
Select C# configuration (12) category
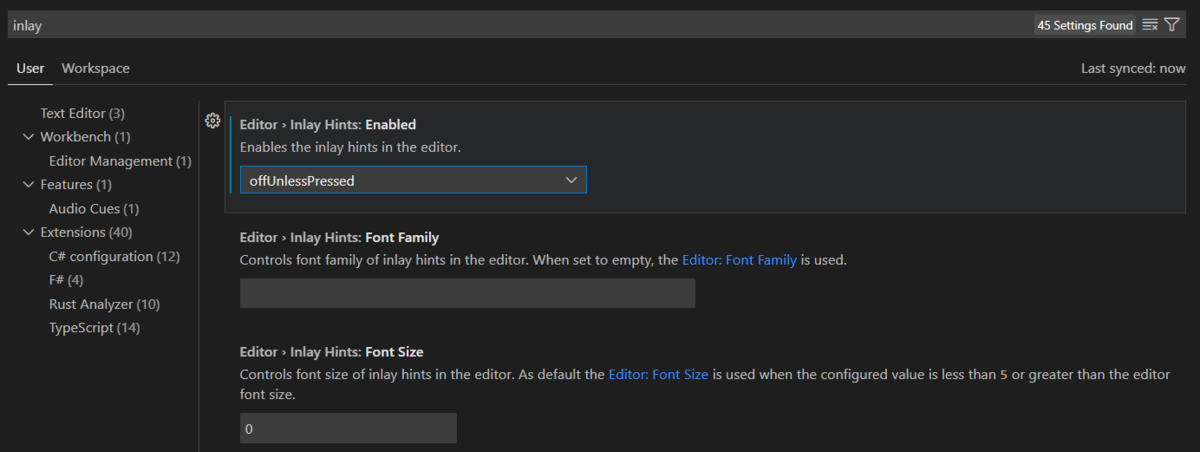(x=114, y=256)
